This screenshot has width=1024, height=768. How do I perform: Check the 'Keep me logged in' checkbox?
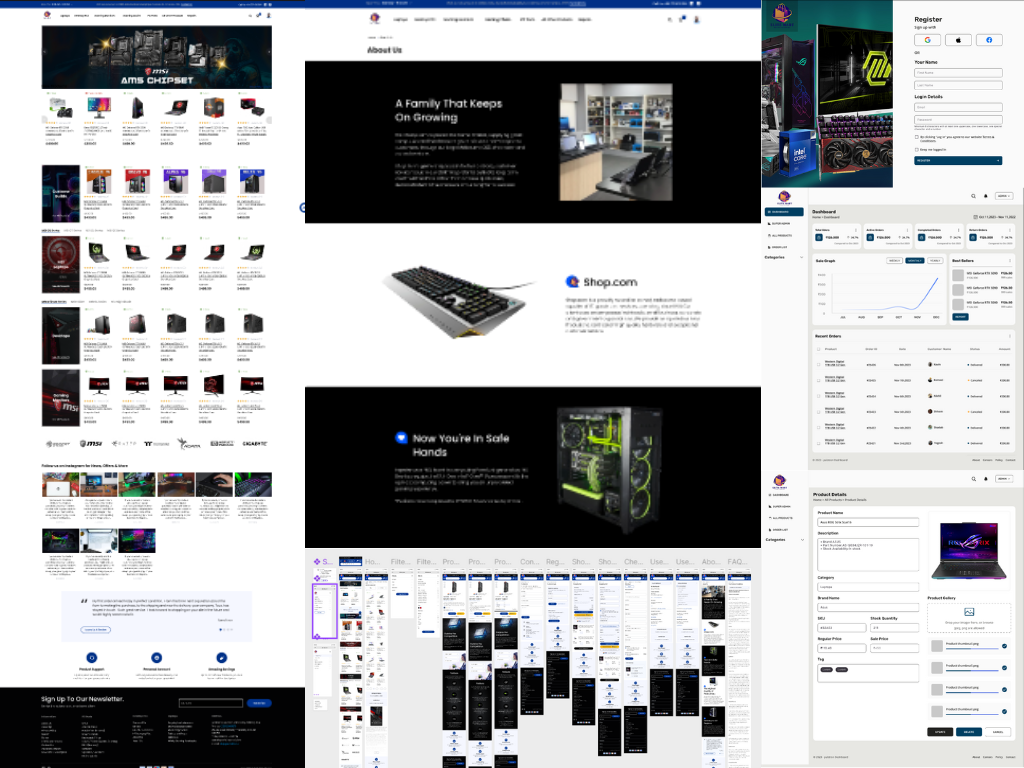pos(917,149)
